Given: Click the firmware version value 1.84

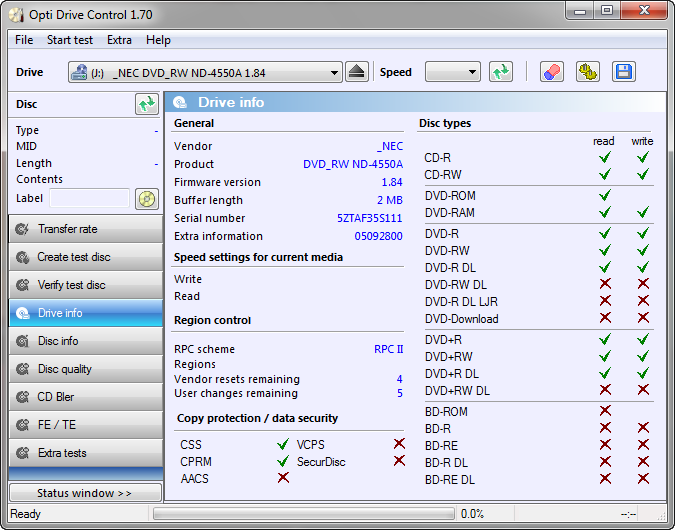Looking at the screenshot, I should point(392,183).
